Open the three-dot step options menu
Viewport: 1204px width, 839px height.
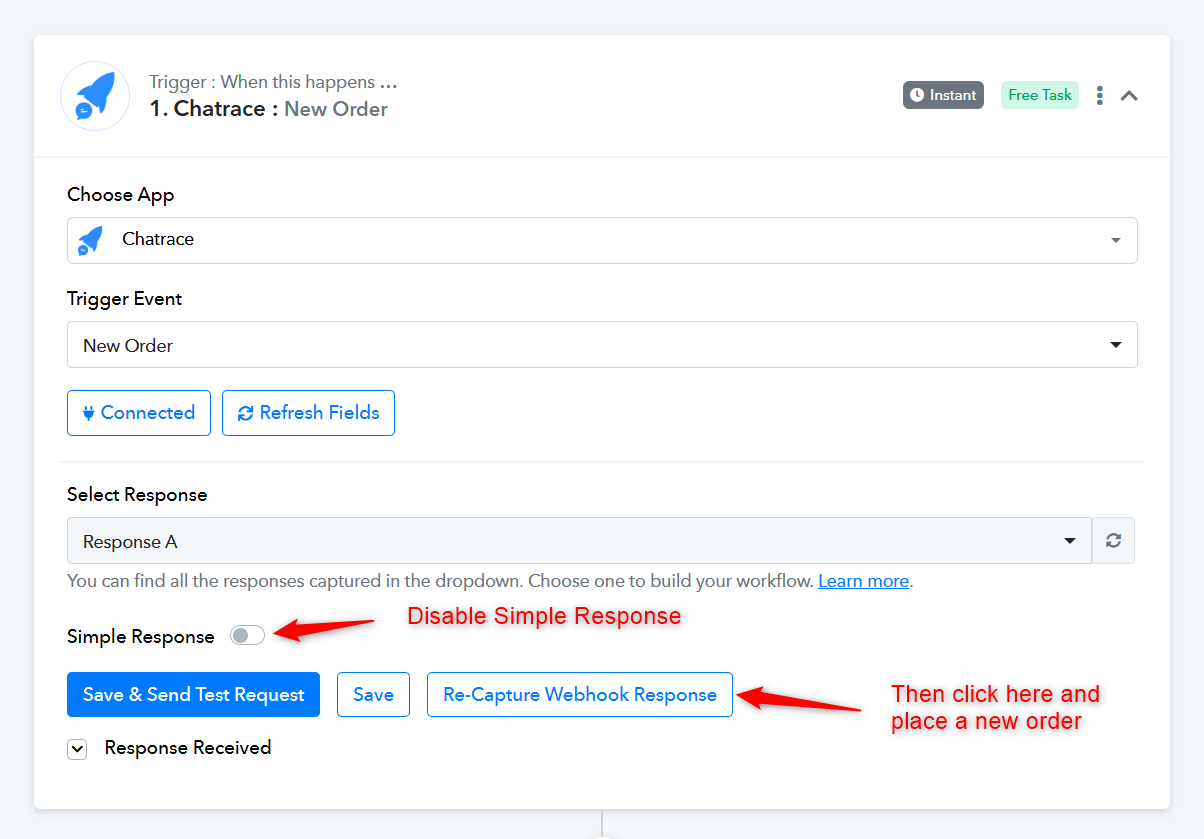click(x=1100, y=95)
